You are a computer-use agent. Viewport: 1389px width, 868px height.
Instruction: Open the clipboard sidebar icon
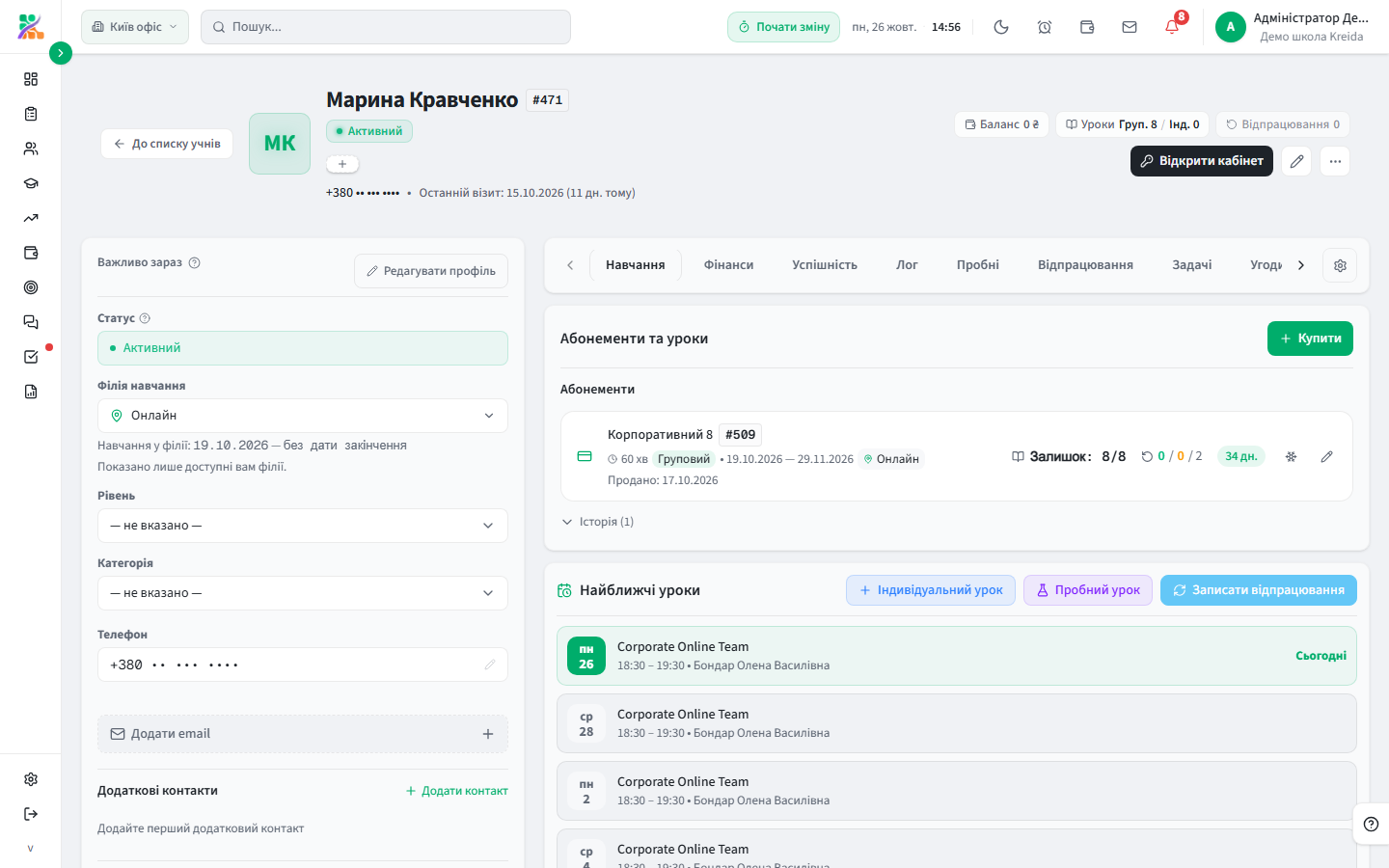pos(31,114)
